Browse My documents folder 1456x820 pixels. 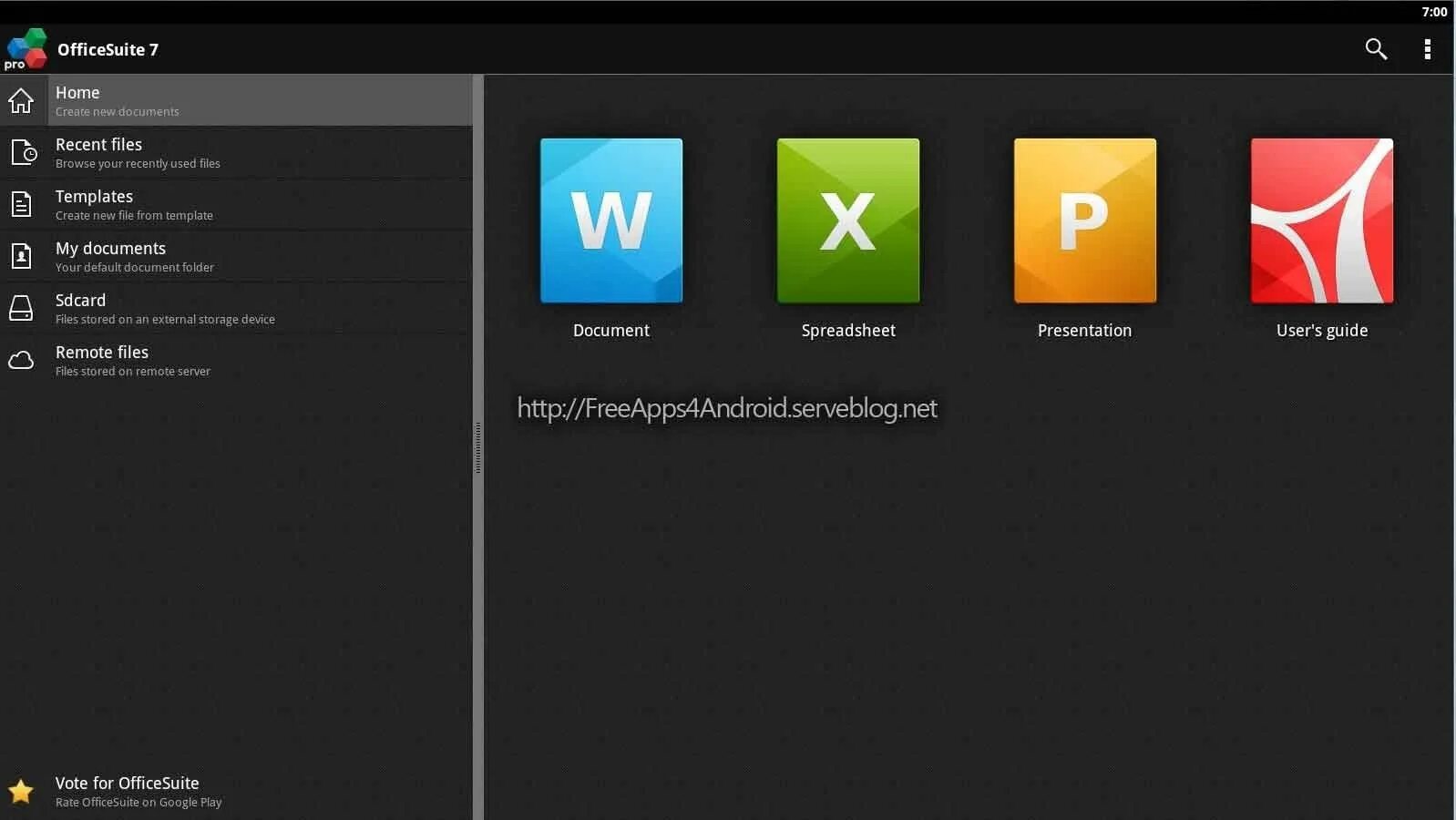pos(236,256)
